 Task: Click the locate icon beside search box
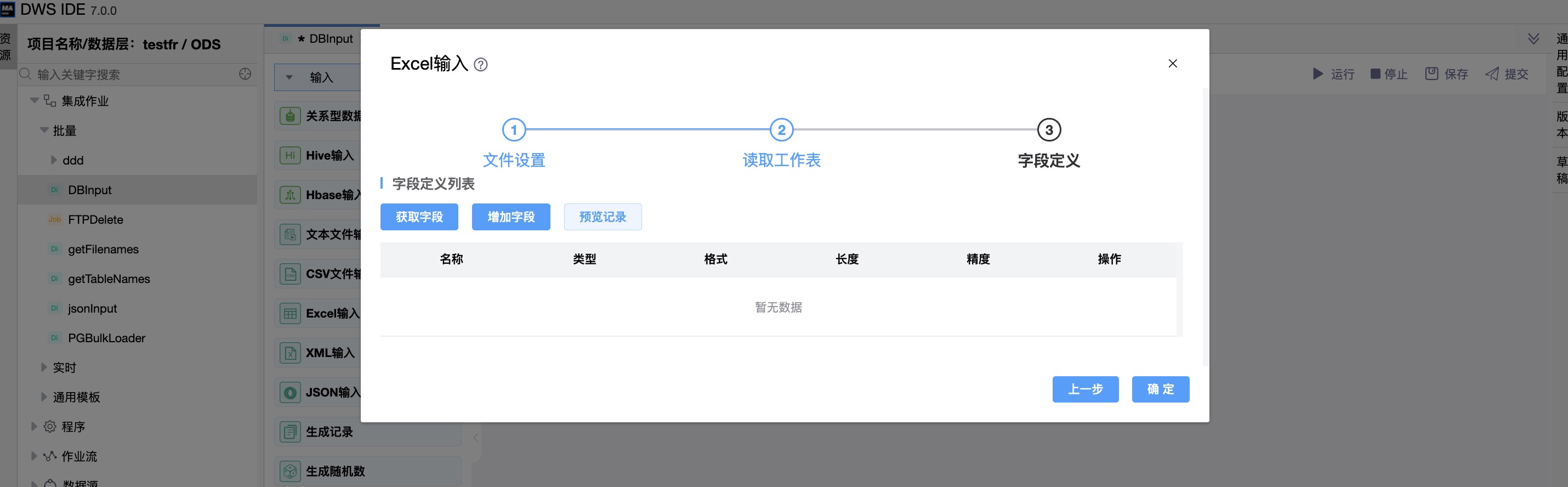tap(245, 74)
